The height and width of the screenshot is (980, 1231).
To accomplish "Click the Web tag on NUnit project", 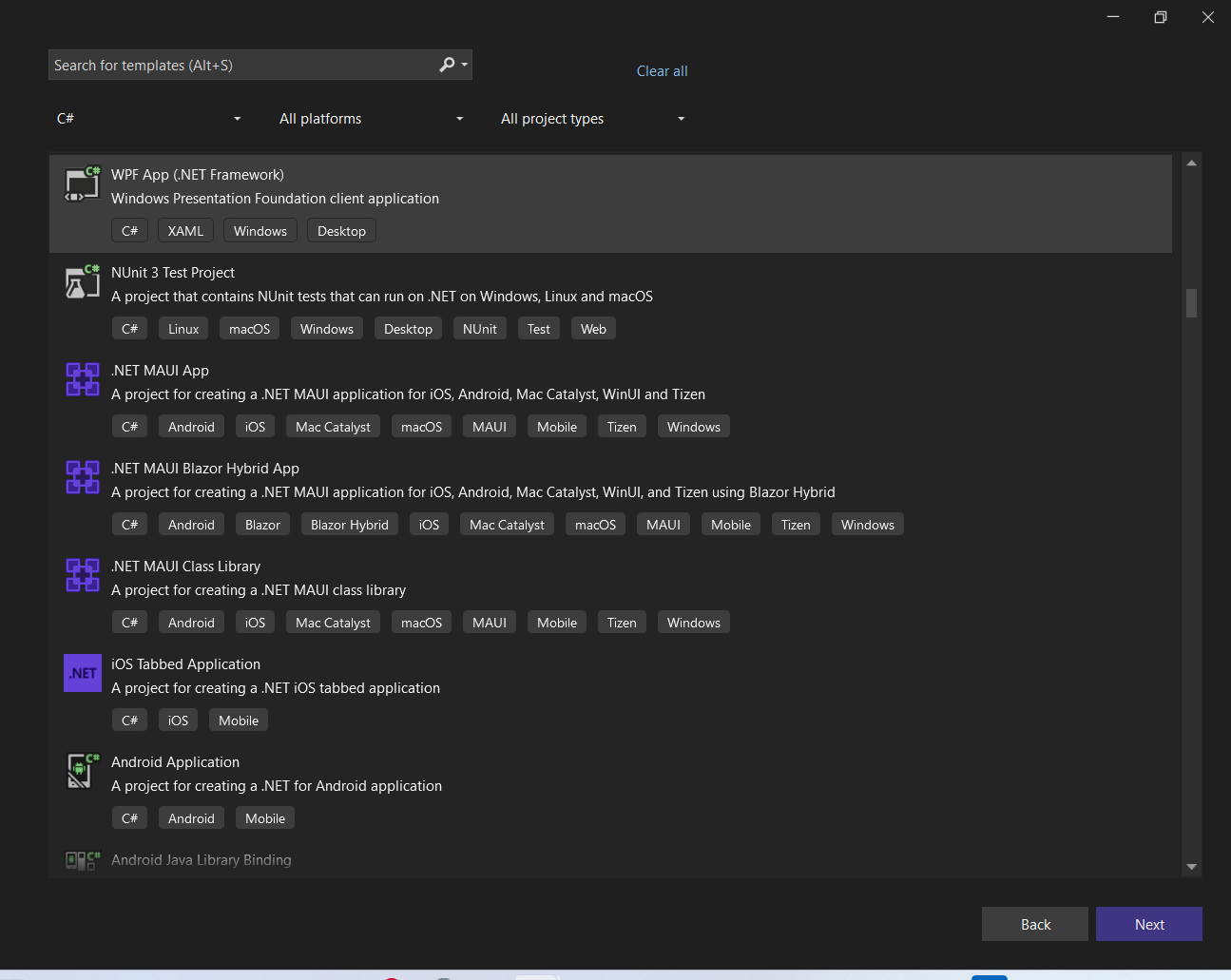I will [593, 329].
